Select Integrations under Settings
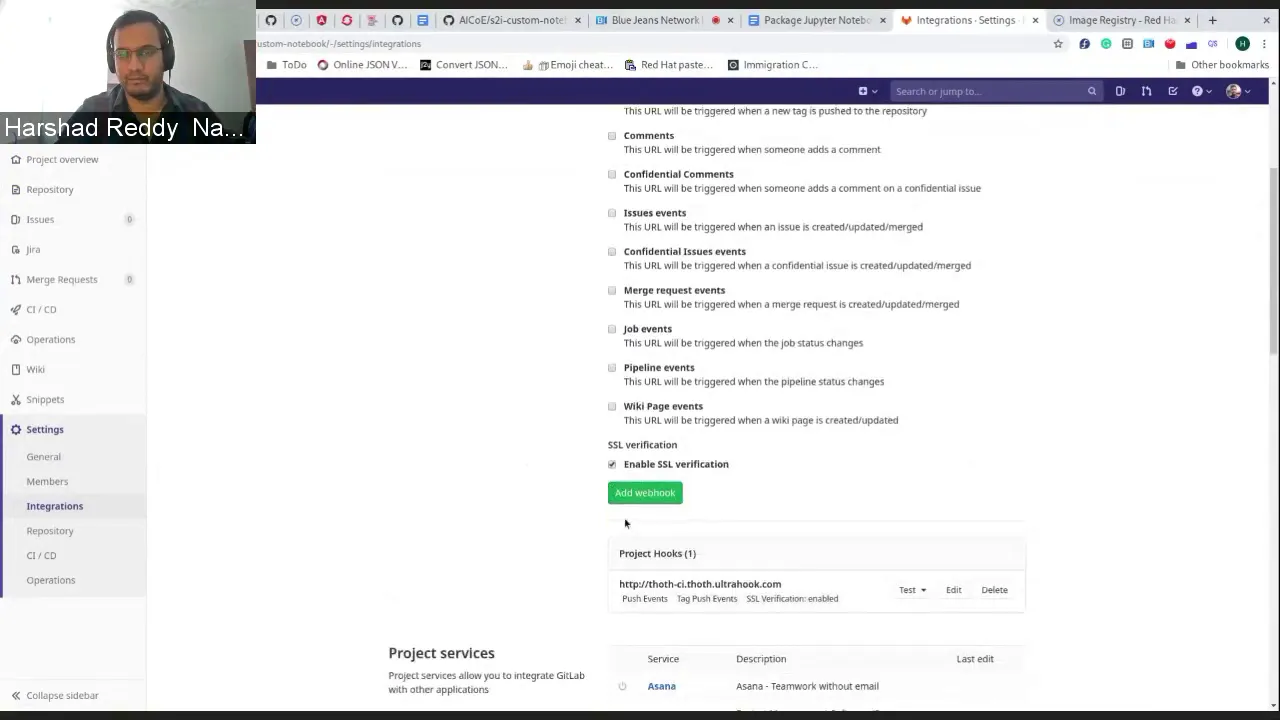Viewport: 1280px width, 720px height. [55, 506]
